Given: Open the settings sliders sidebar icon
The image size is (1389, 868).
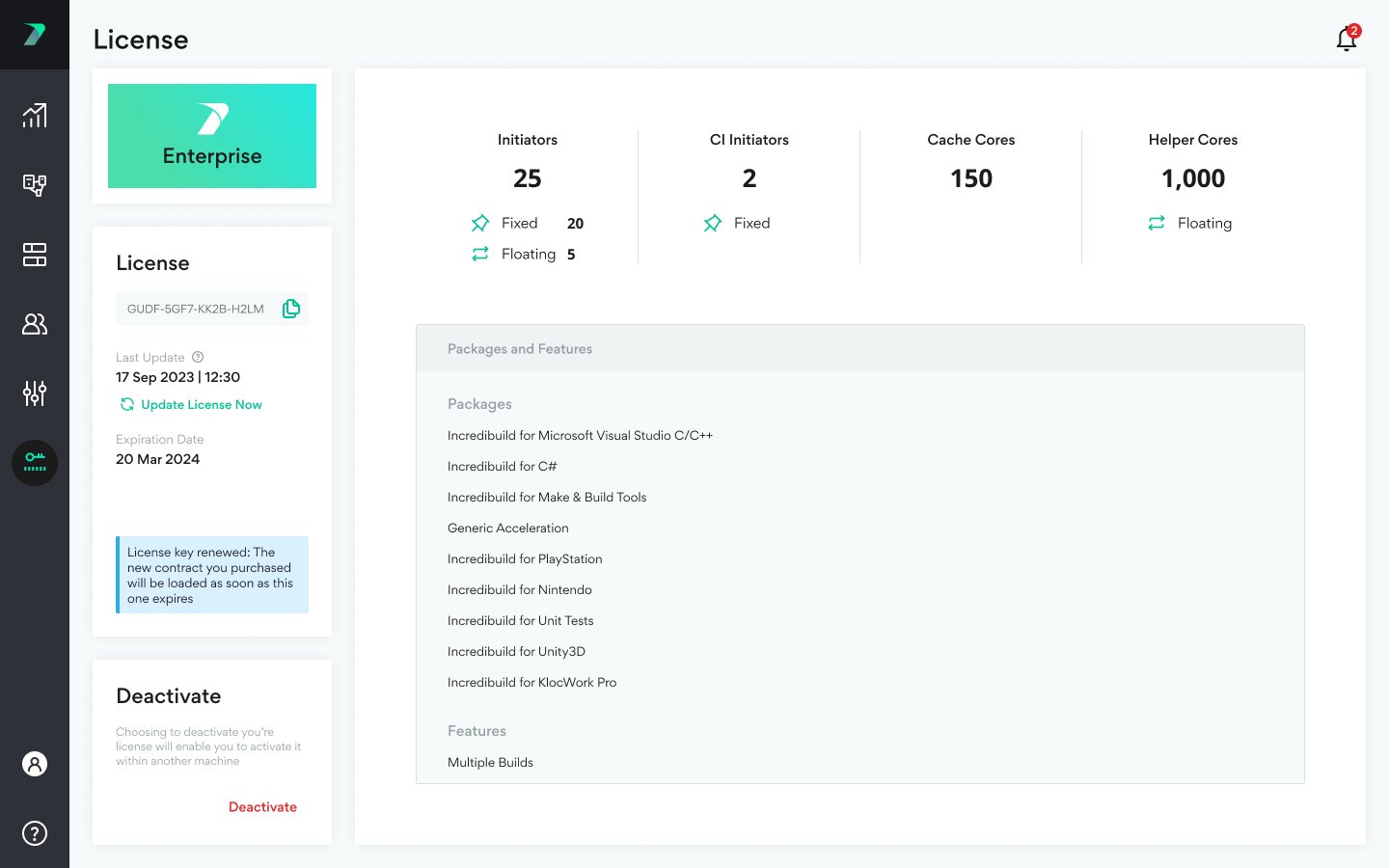Looking at the screenshot, I should (x=35, y=393).
